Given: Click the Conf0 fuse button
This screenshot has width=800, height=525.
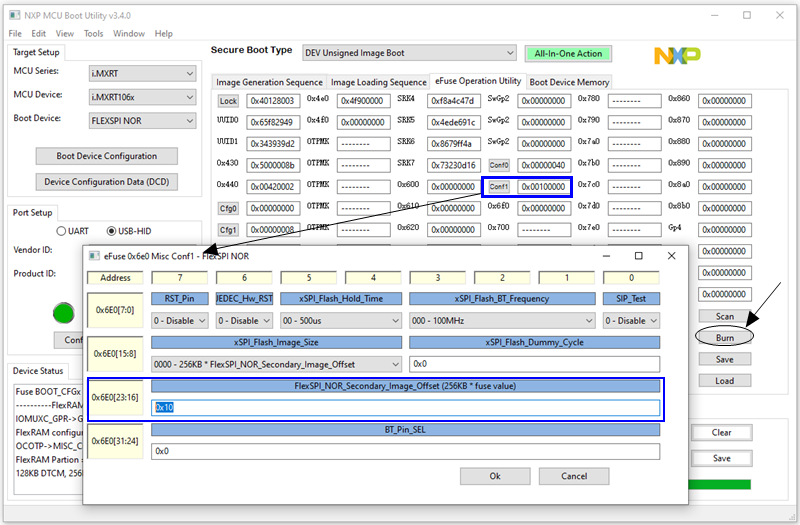Looking at the screenshot, I should click(499, 165).
